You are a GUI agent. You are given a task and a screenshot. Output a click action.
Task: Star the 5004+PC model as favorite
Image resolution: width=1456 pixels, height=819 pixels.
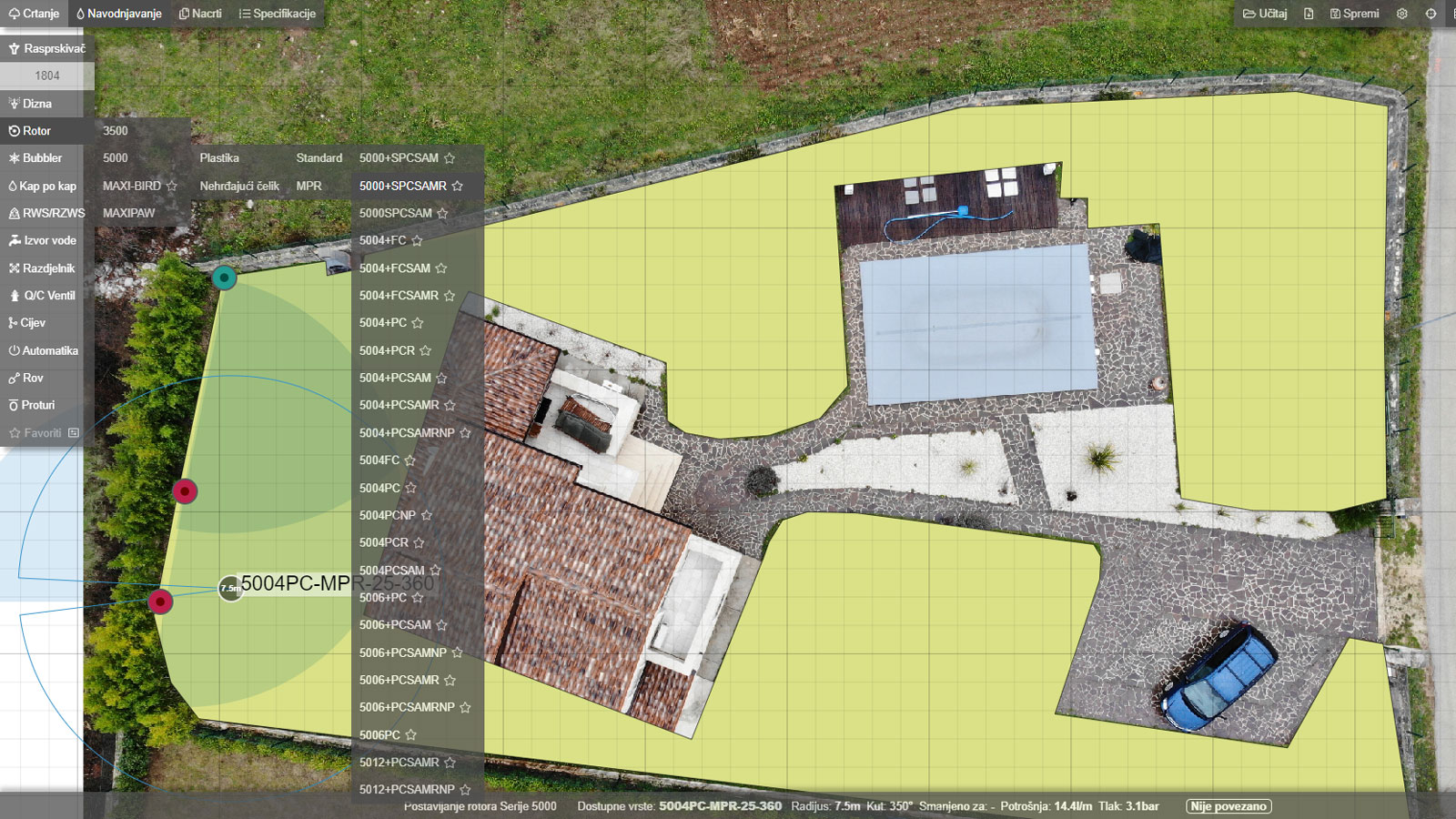[418, 323]
